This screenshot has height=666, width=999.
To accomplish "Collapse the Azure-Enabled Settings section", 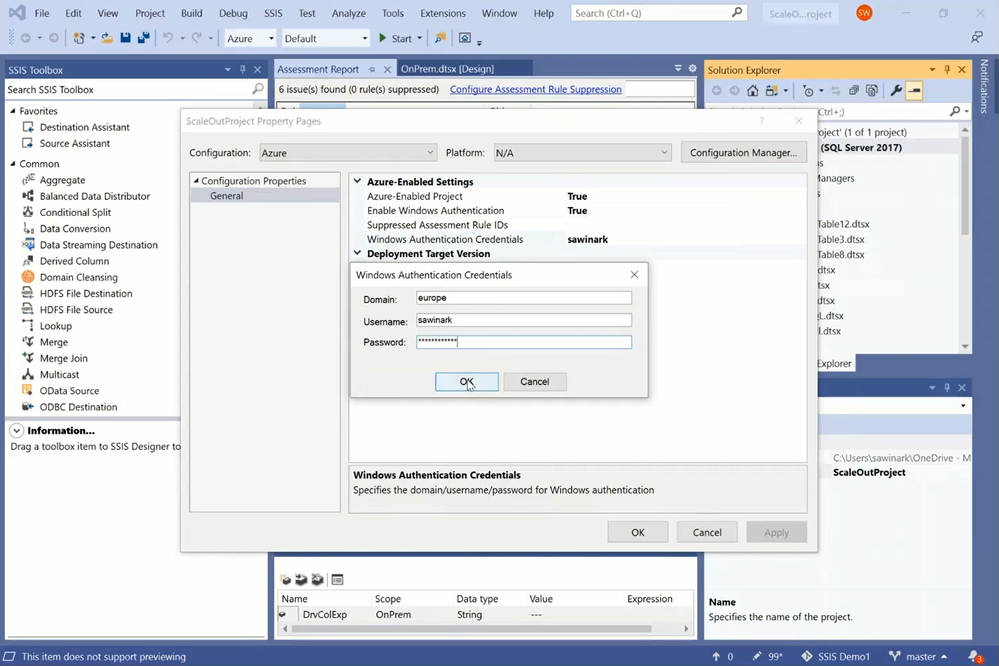I will (x=357, y=181).
